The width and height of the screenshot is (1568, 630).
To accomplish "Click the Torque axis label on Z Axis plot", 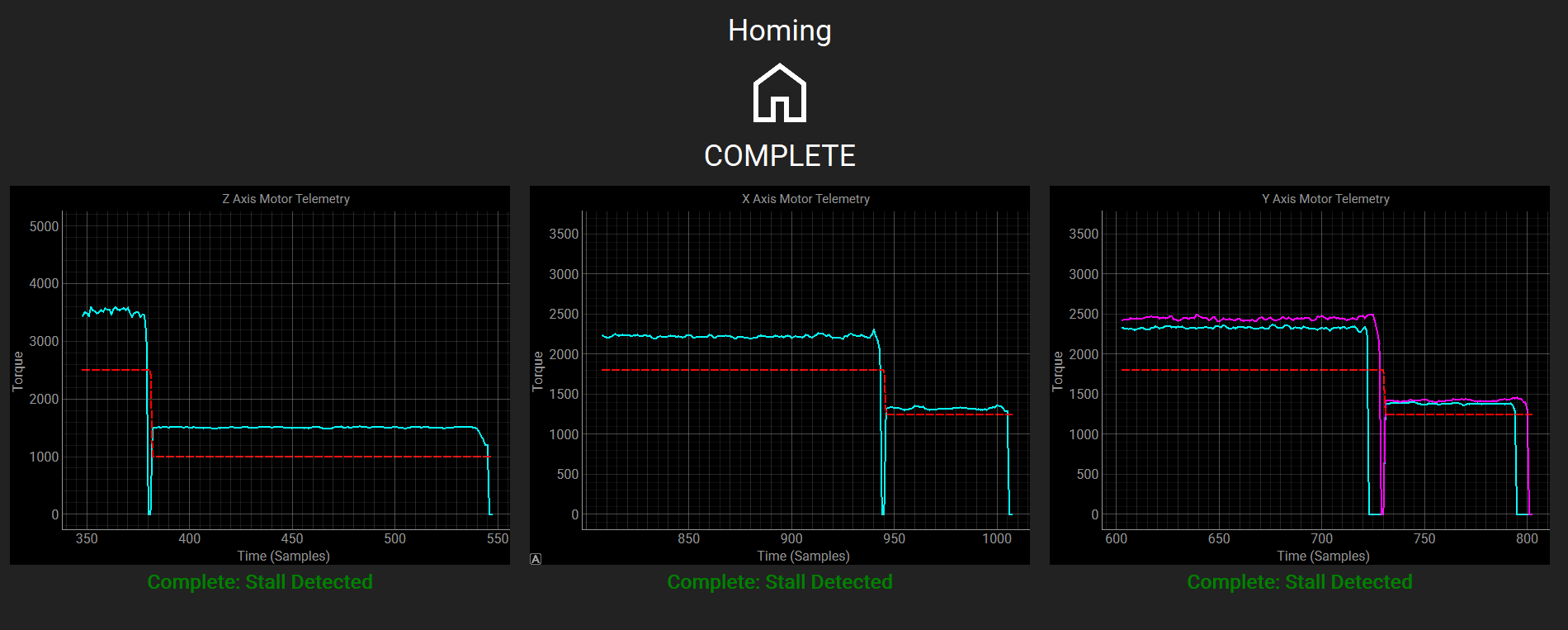I will coord(18,371).
